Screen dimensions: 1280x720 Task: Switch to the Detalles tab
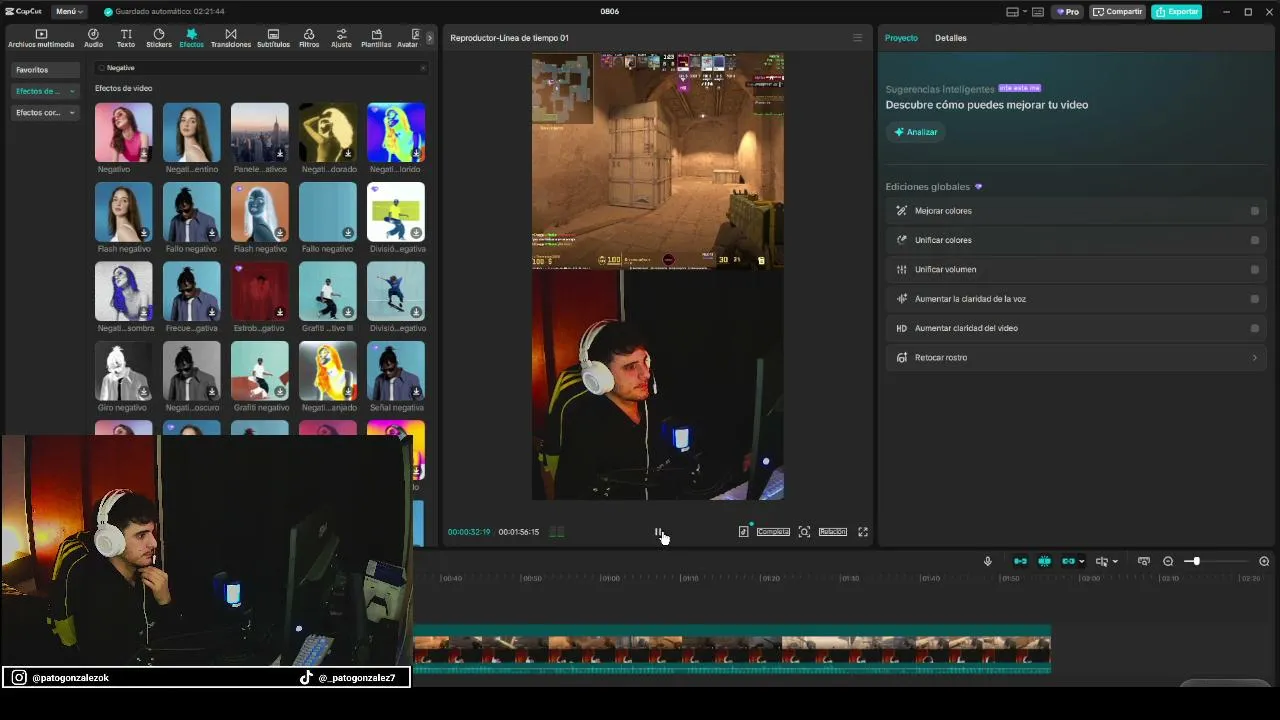(951, 38)
